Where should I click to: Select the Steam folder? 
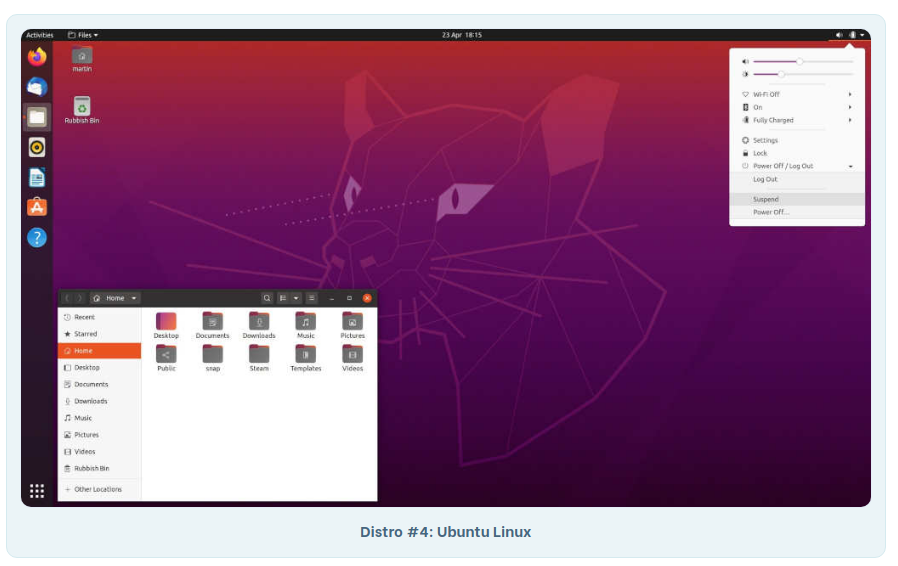[259, 359]
